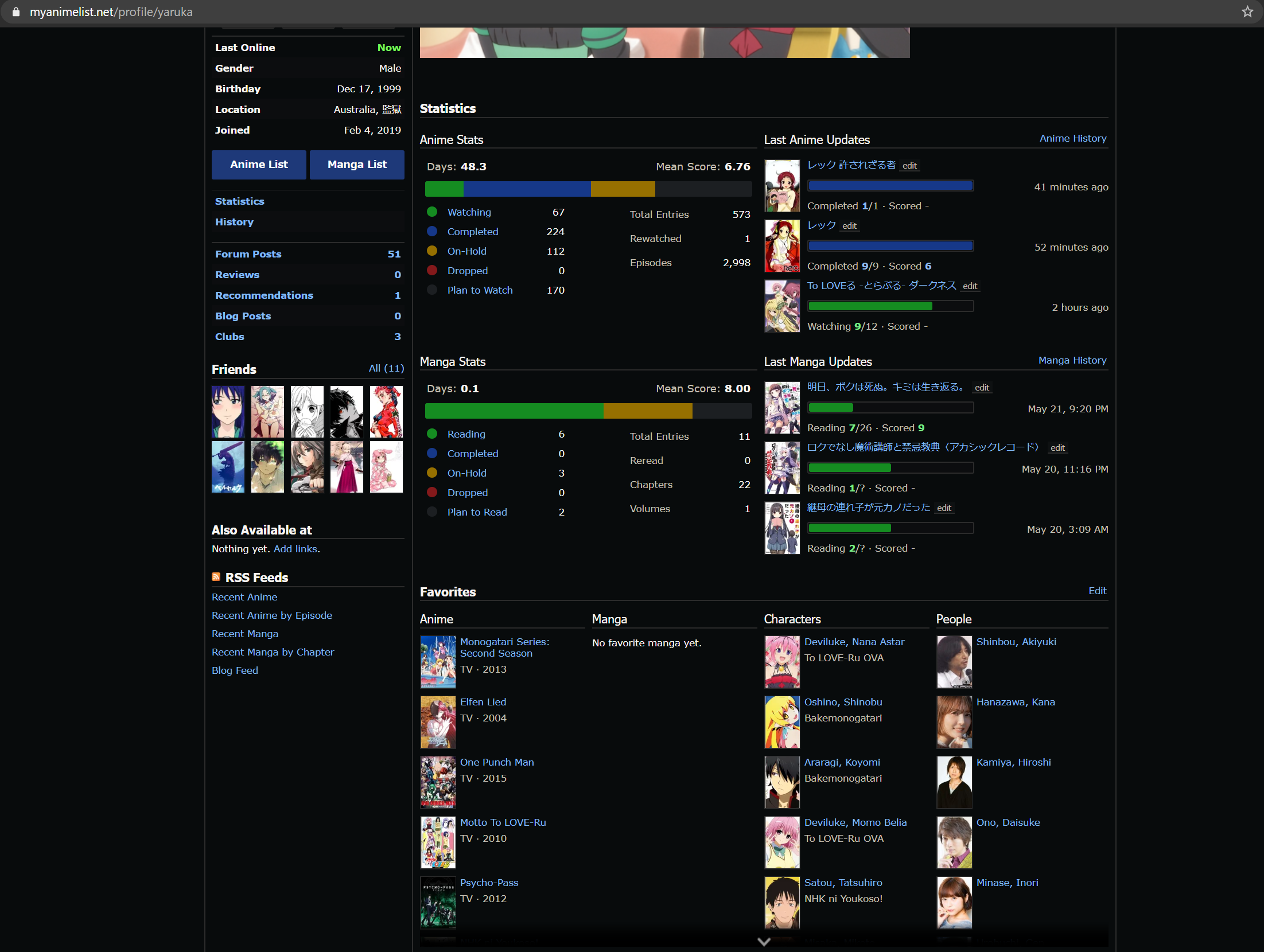View all friends via All (11)
This screenshot has width=1264, height=952.
coord(386,368)
